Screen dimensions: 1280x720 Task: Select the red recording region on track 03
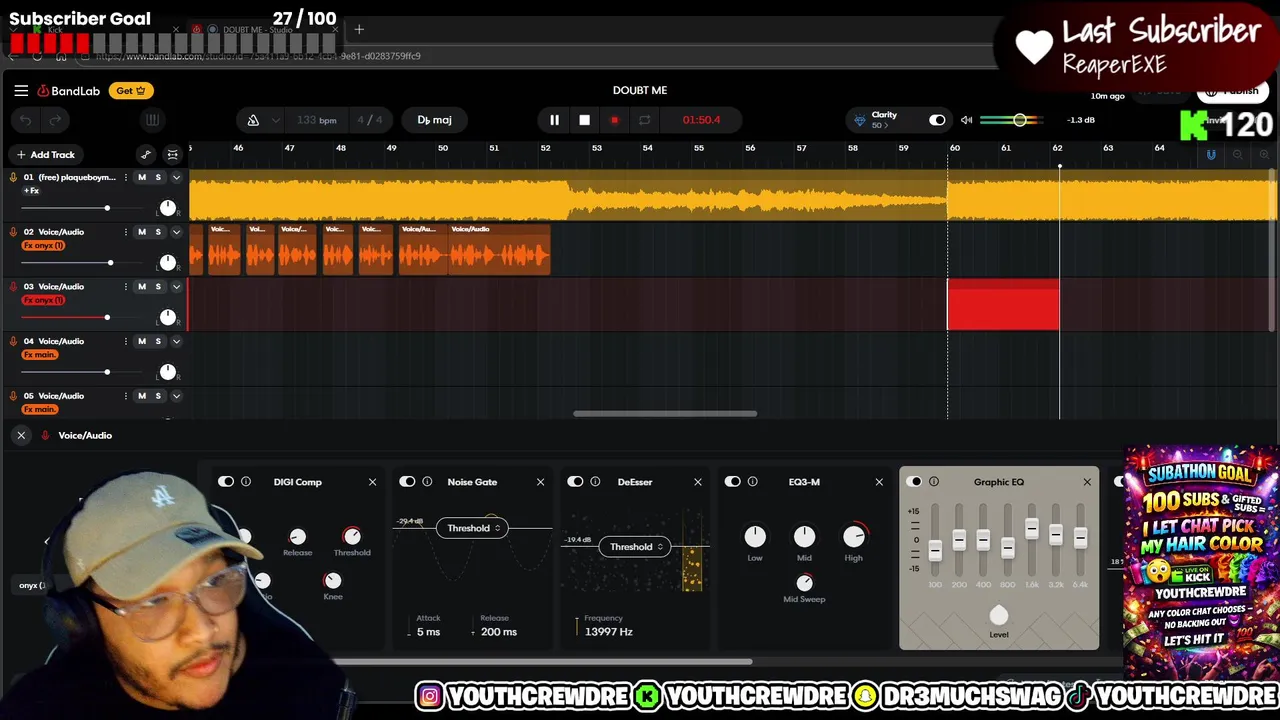coord(1003,305)
